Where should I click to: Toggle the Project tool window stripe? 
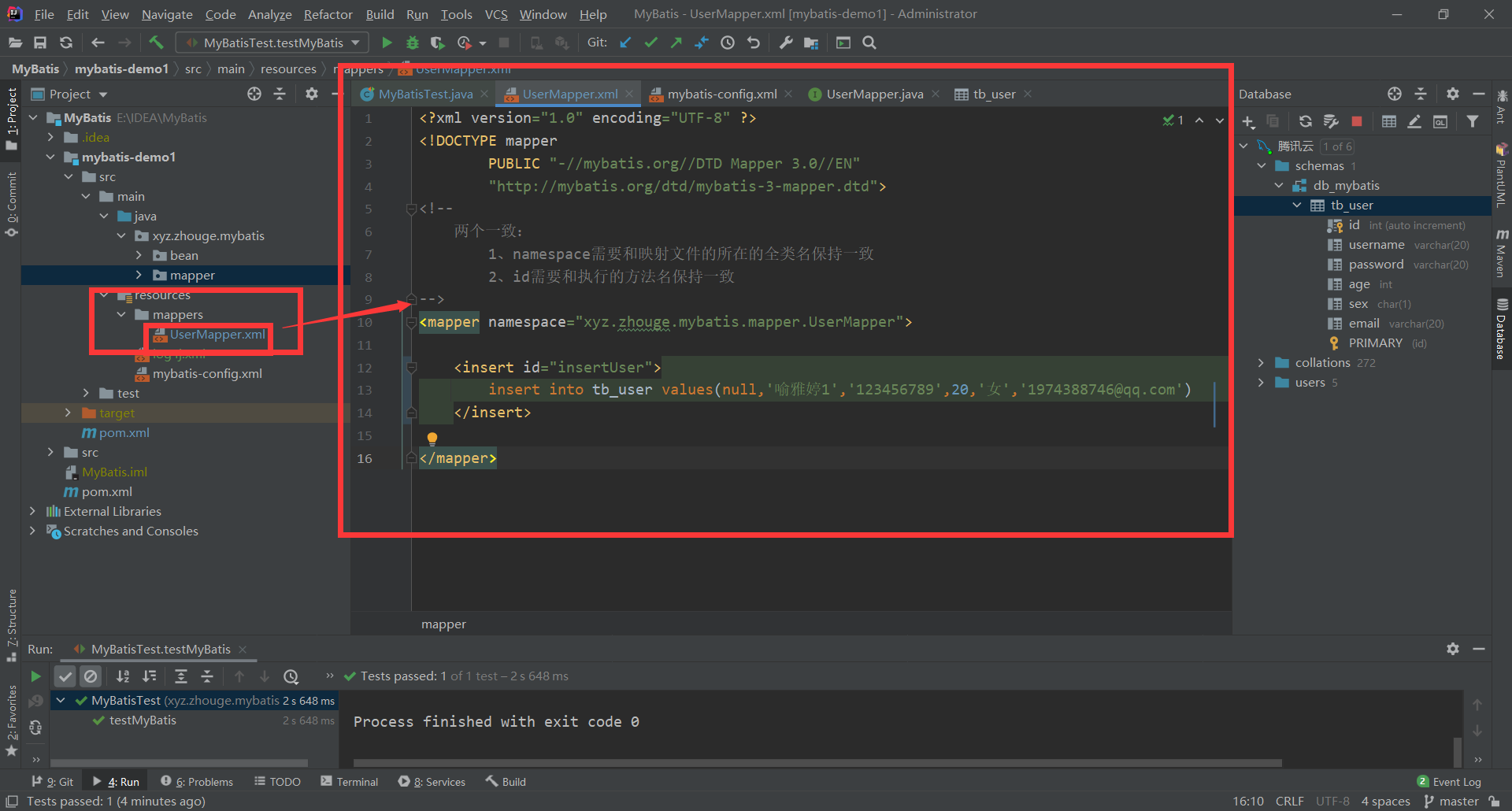click(x=11, y=119)
